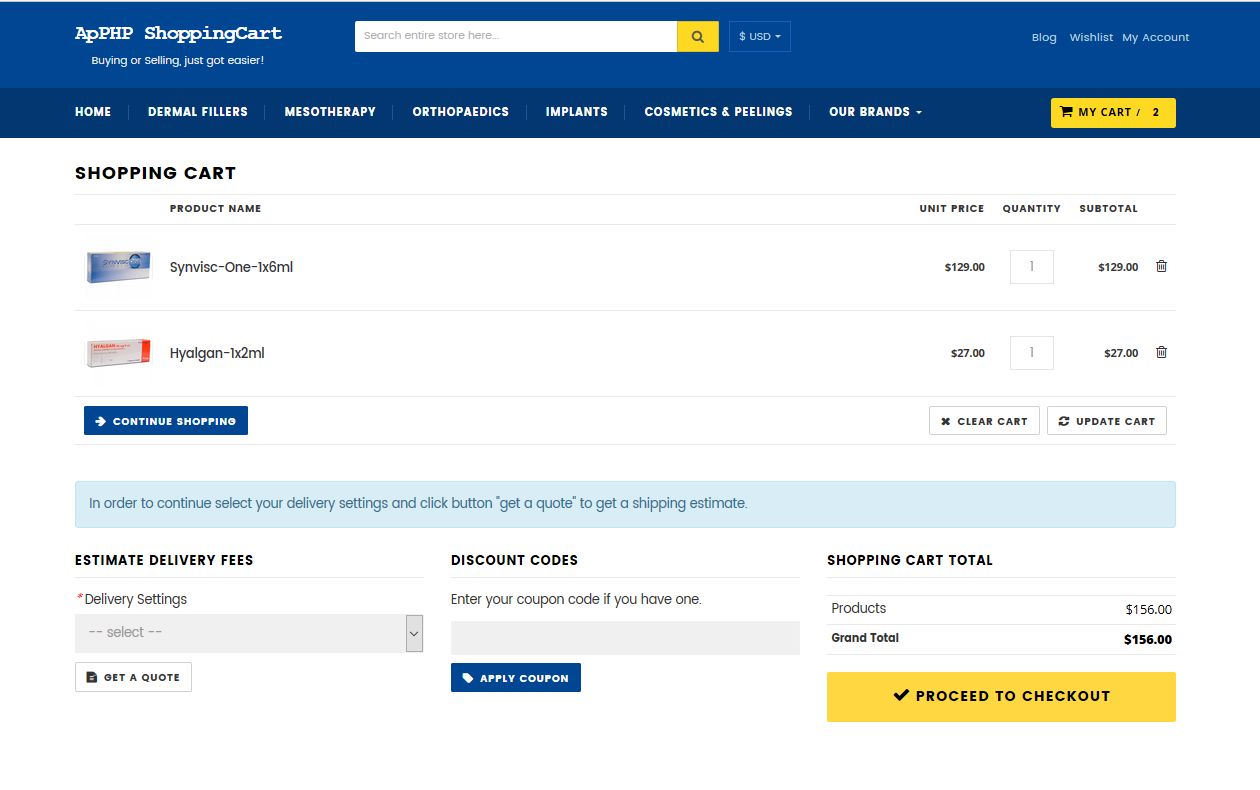
Task: Switch to the Dermal Fillers section
Action: tap(197, 112)
